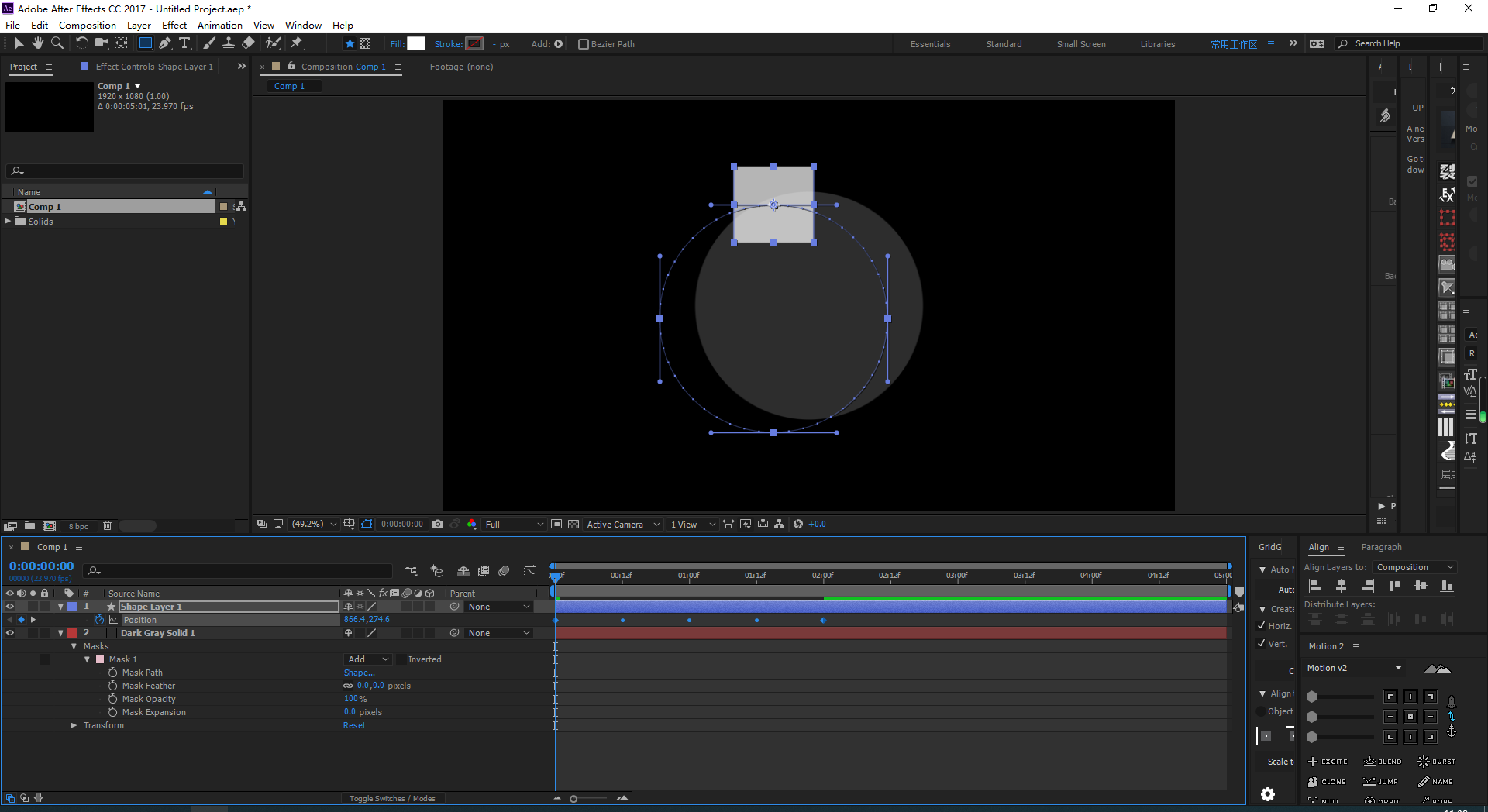Open the Animation menu
The height and width of the screenshot is (812, 1488).
pos(219,25)
